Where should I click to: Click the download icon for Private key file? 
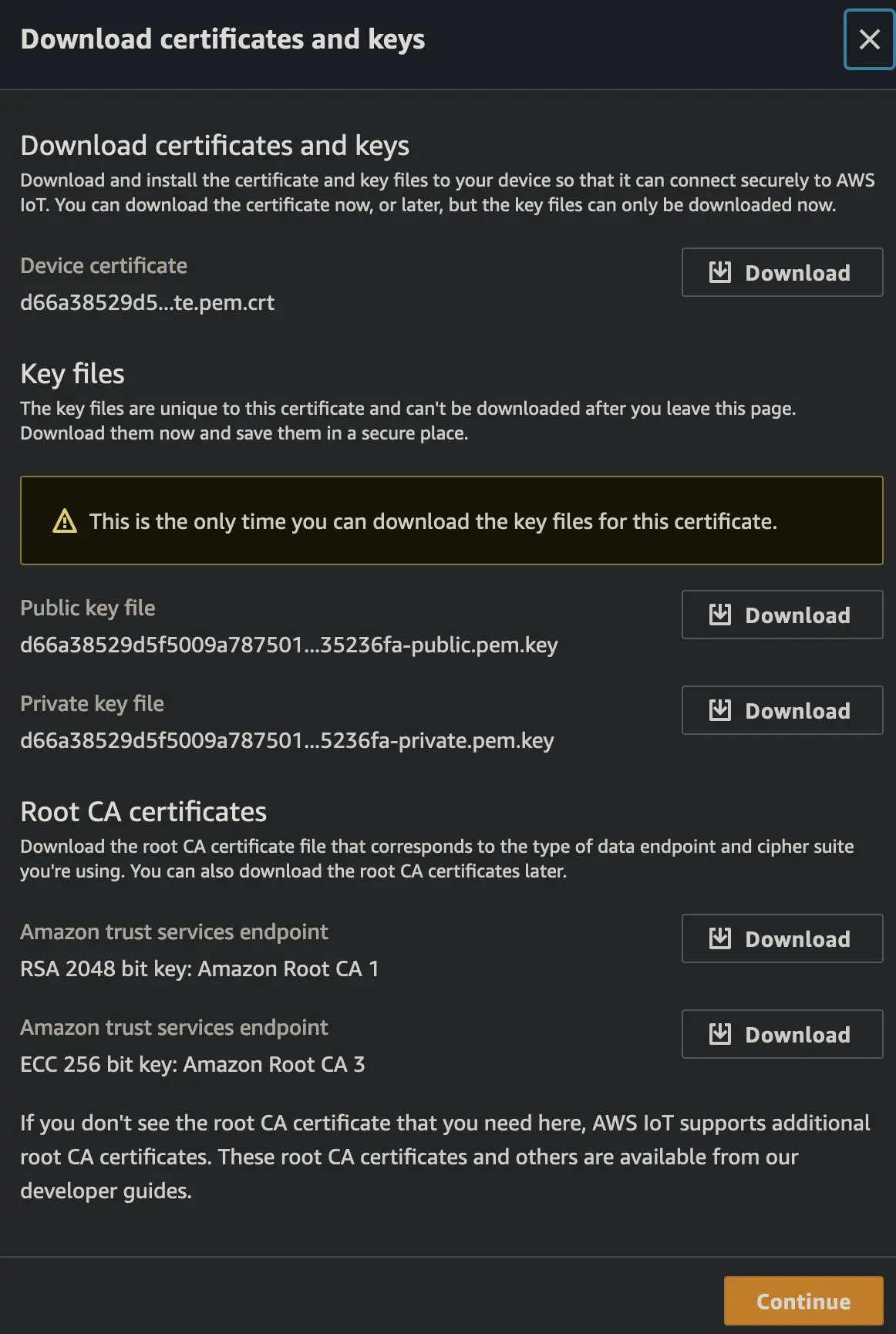(719, 710)
